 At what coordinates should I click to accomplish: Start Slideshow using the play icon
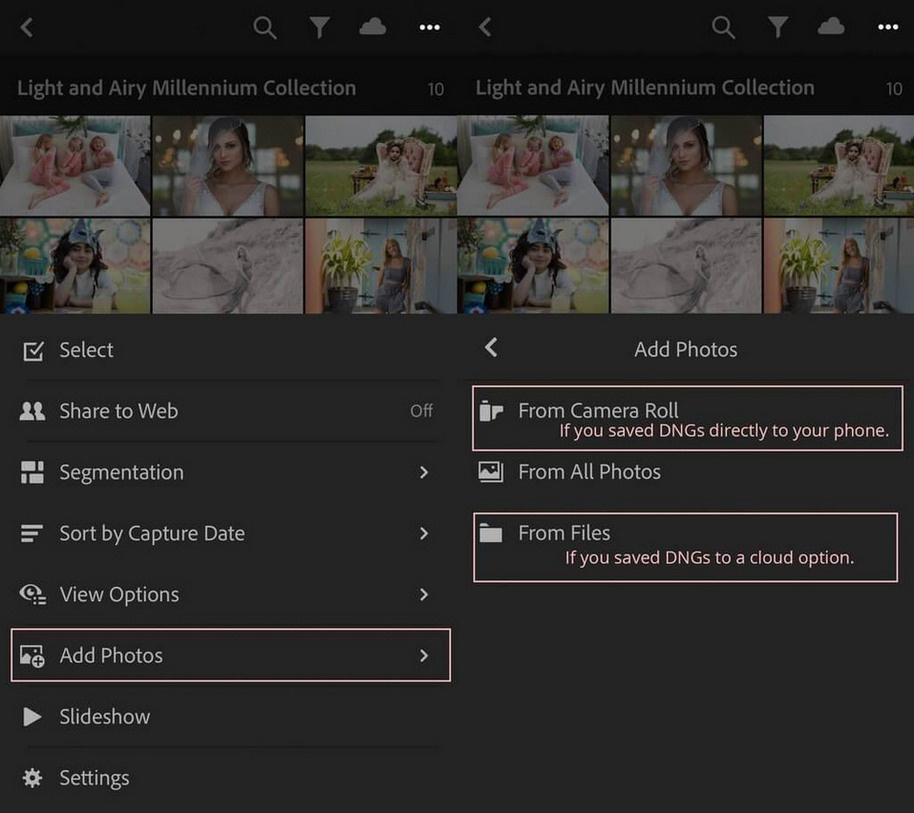tap(33, 717)
